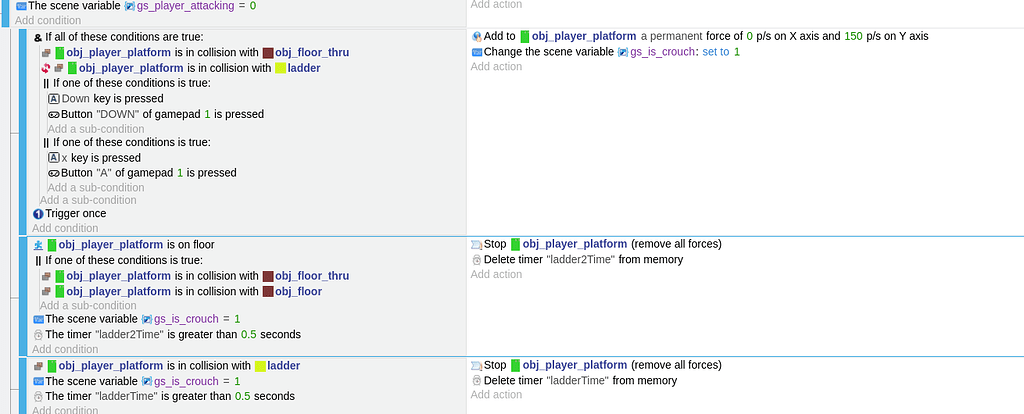Screen dimensions: 1024x414
Task: Click the red invert icon on the ladder collision condition
Action: click(46, 68)
